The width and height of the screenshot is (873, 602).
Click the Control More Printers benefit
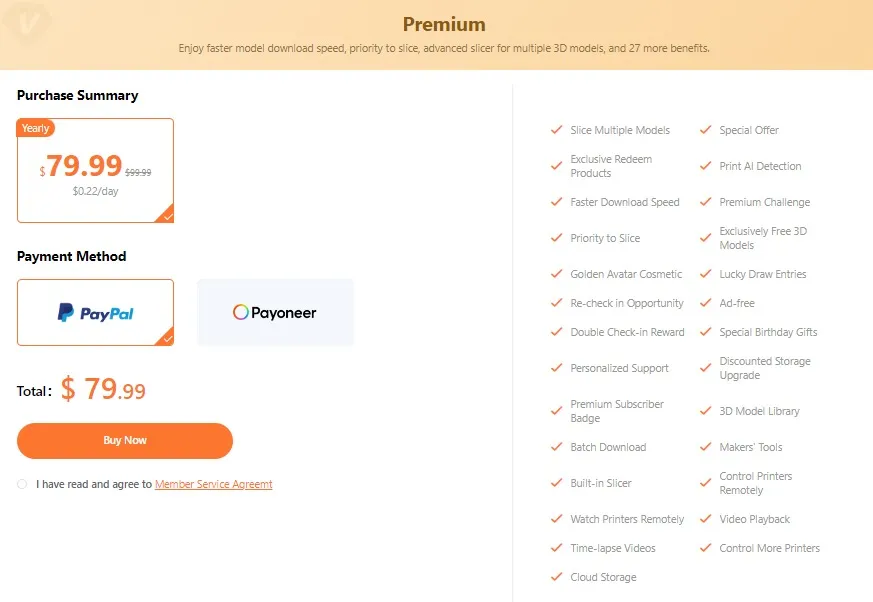coord(769,548)
